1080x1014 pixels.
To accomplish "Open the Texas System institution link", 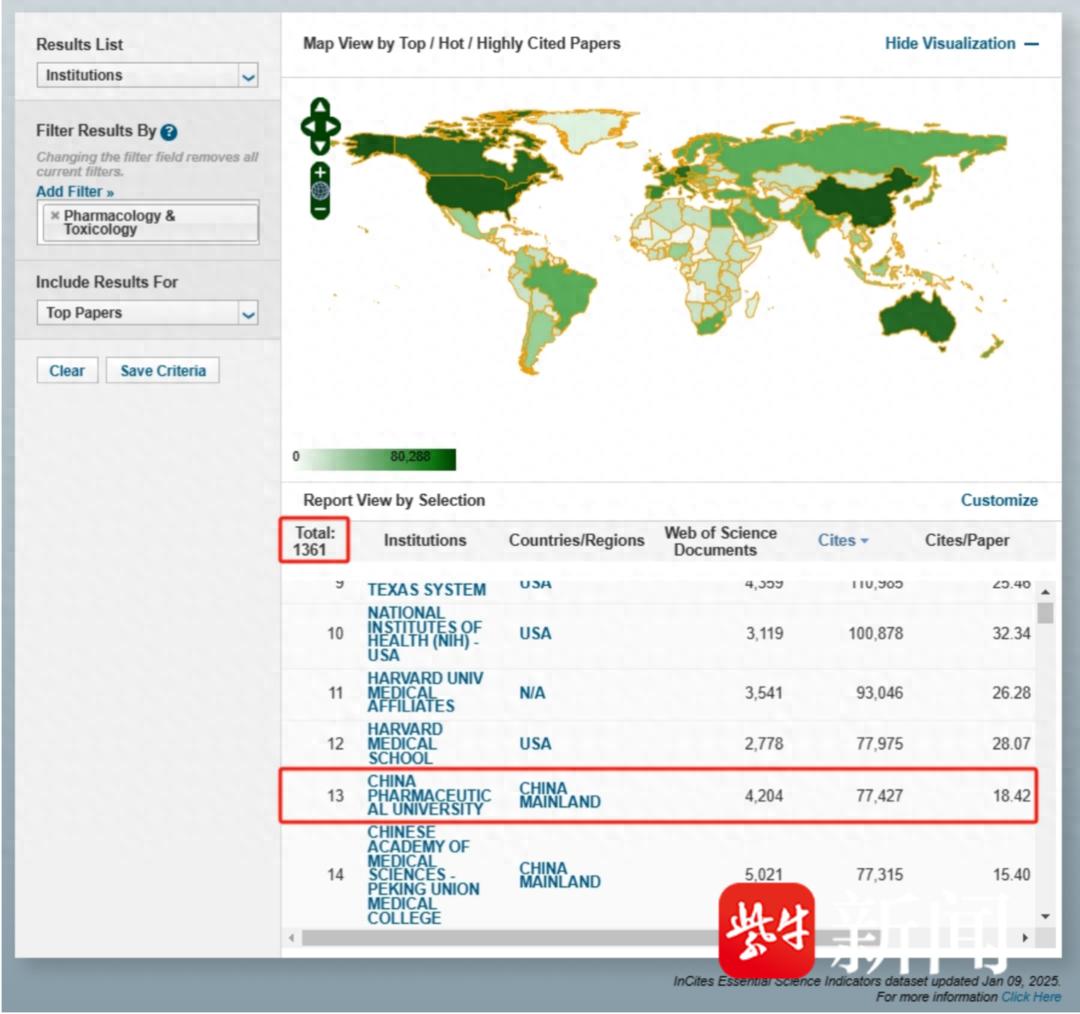I will coord(426,590).
